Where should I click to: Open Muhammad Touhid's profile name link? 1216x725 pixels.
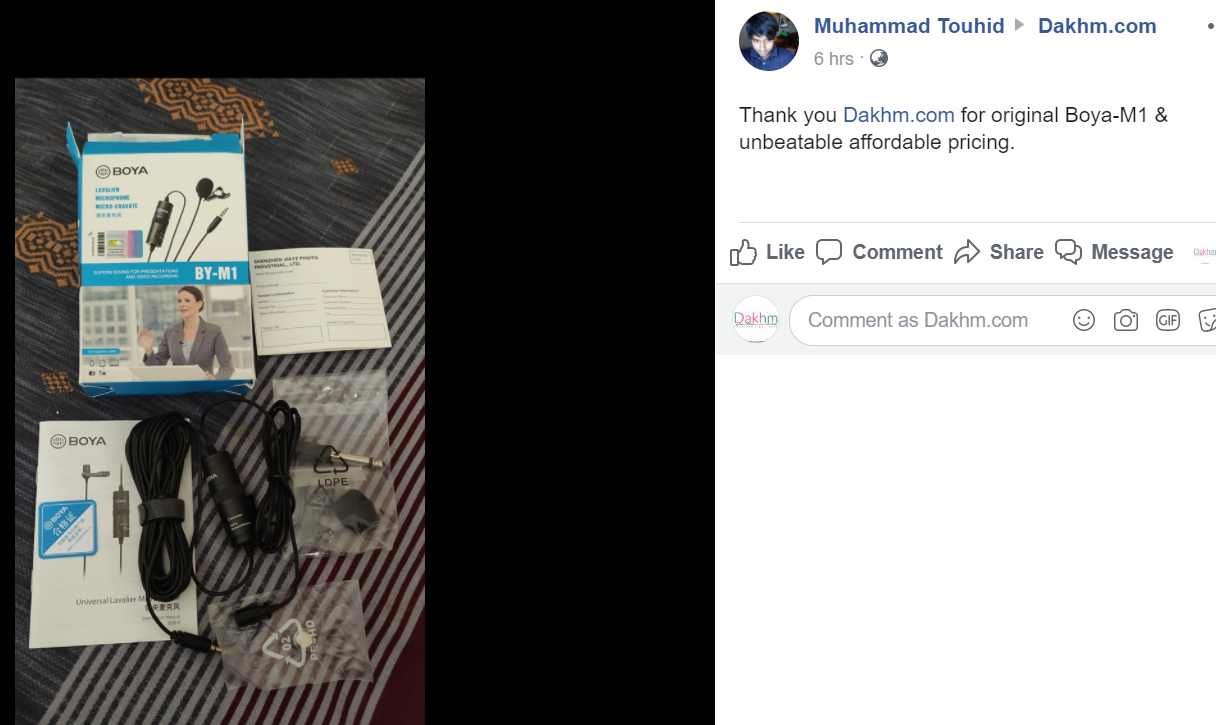(909, 26)
